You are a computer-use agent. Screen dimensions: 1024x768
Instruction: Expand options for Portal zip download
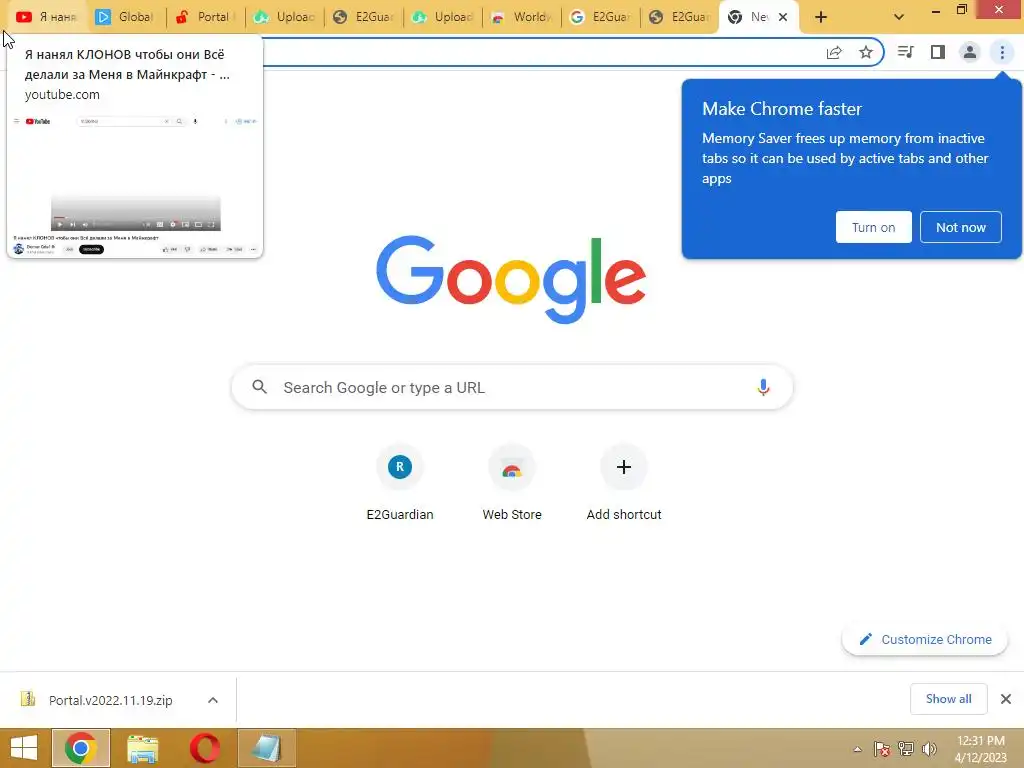213,700
